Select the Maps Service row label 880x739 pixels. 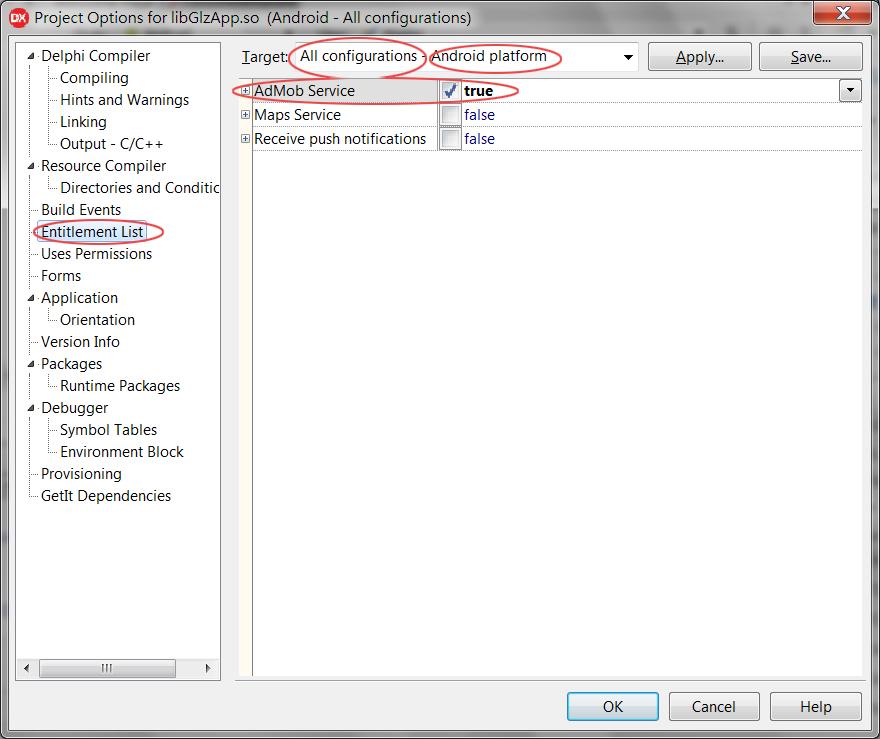[297, 114]
